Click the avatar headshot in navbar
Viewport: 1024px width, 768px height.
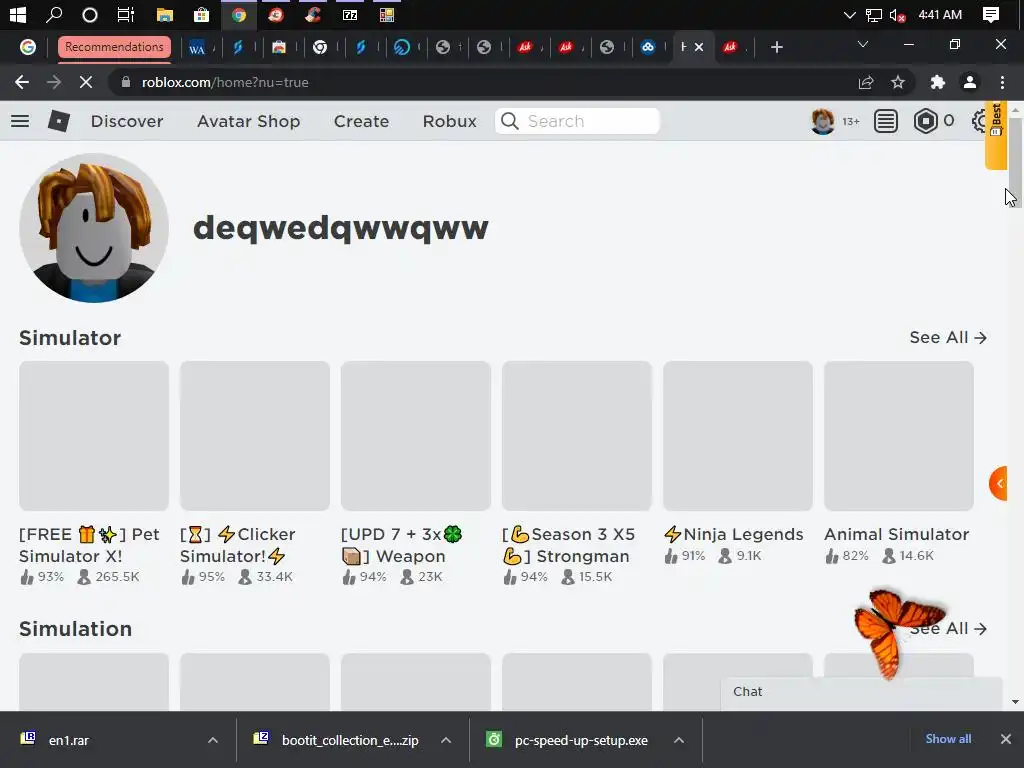coord(822,121)
